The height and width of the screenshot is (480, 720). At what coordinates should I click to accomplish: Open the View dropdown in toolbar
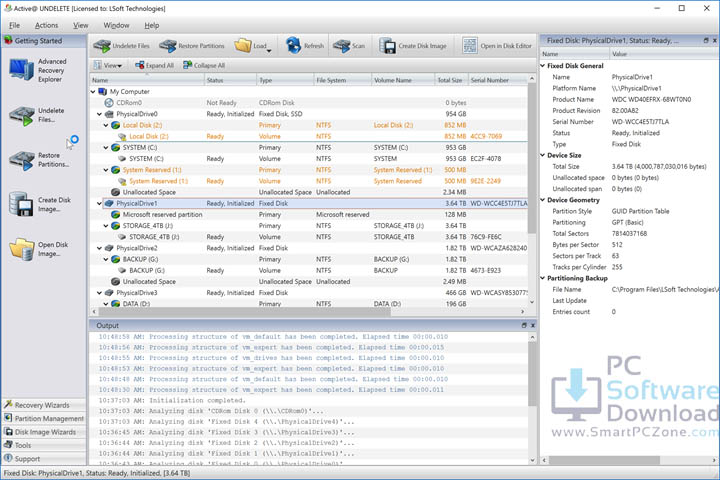click(108, 65)
